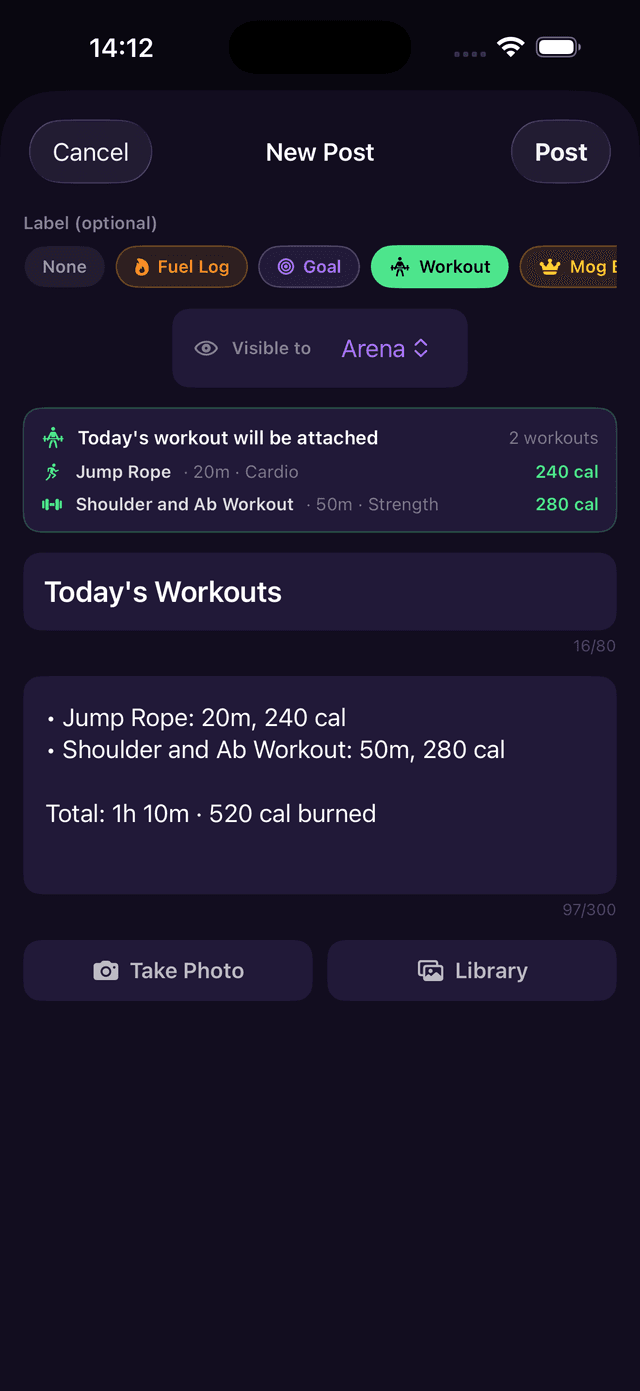This screenshot has width=640, height=1391.
Task: Tap Cancel to discard the new post
Action: pyautogui.click(x=90, y=151)
